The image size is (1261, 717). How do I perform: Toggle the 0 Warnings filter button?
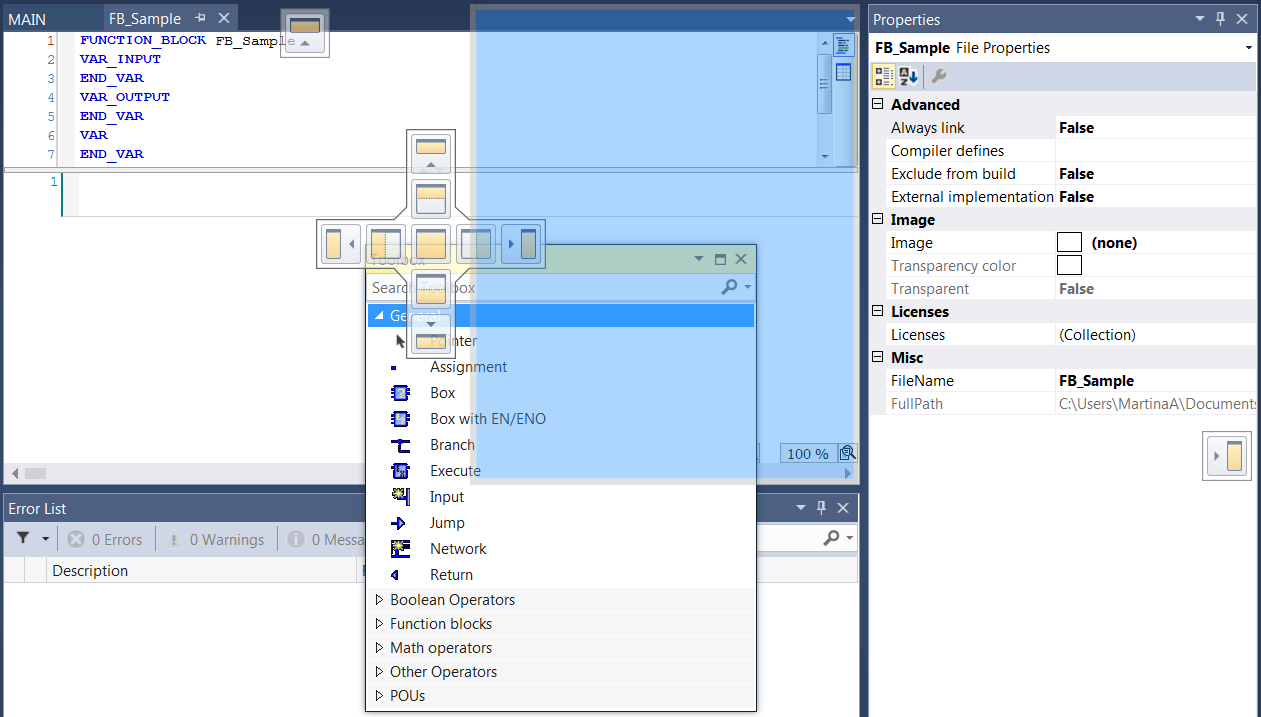(216, 539)
